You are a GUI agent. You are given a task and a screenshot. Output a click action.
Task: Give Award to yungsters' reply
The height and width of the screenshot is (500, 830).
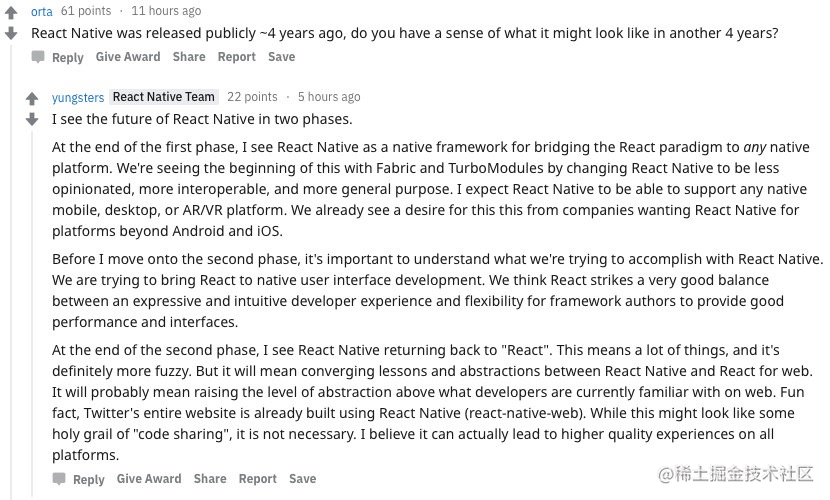(x=149, y=479)
